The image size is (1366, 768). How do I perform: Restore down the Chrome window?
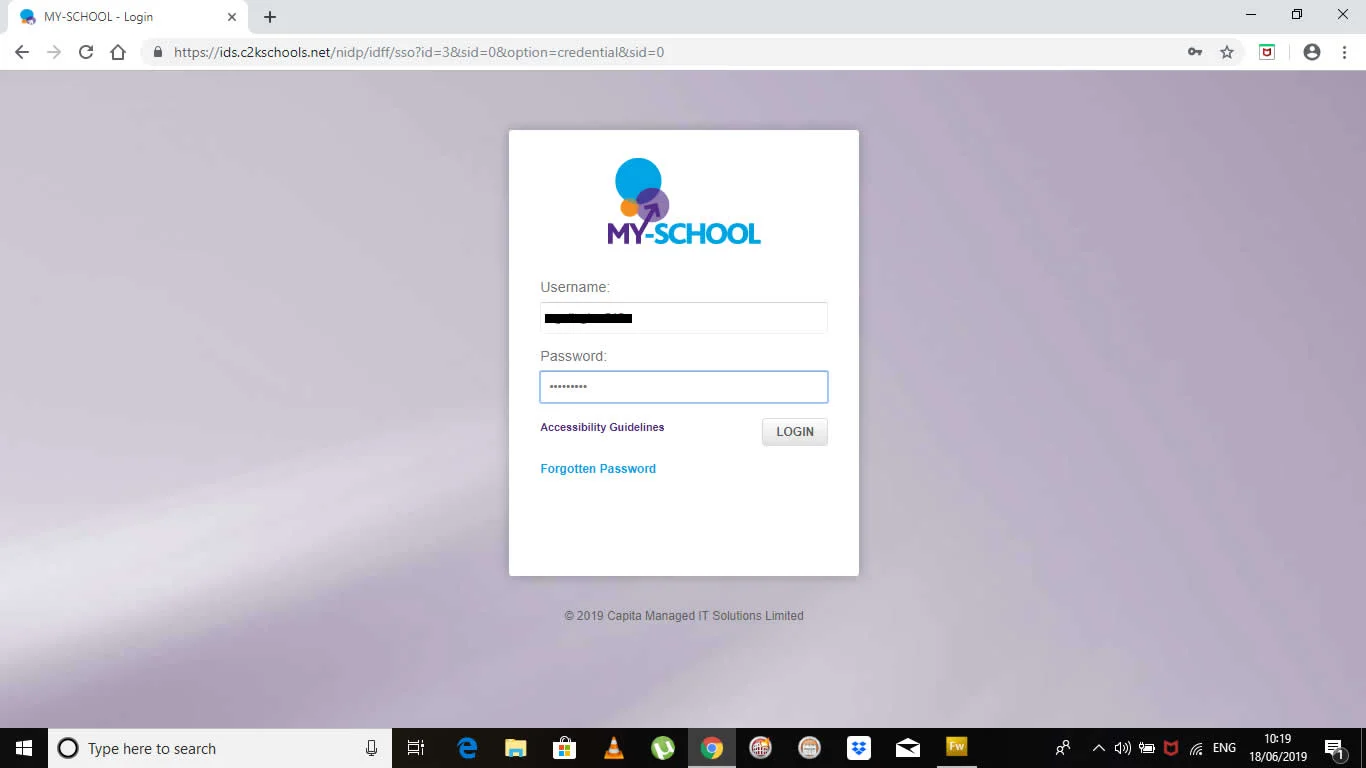click(x=1297, y=15)
